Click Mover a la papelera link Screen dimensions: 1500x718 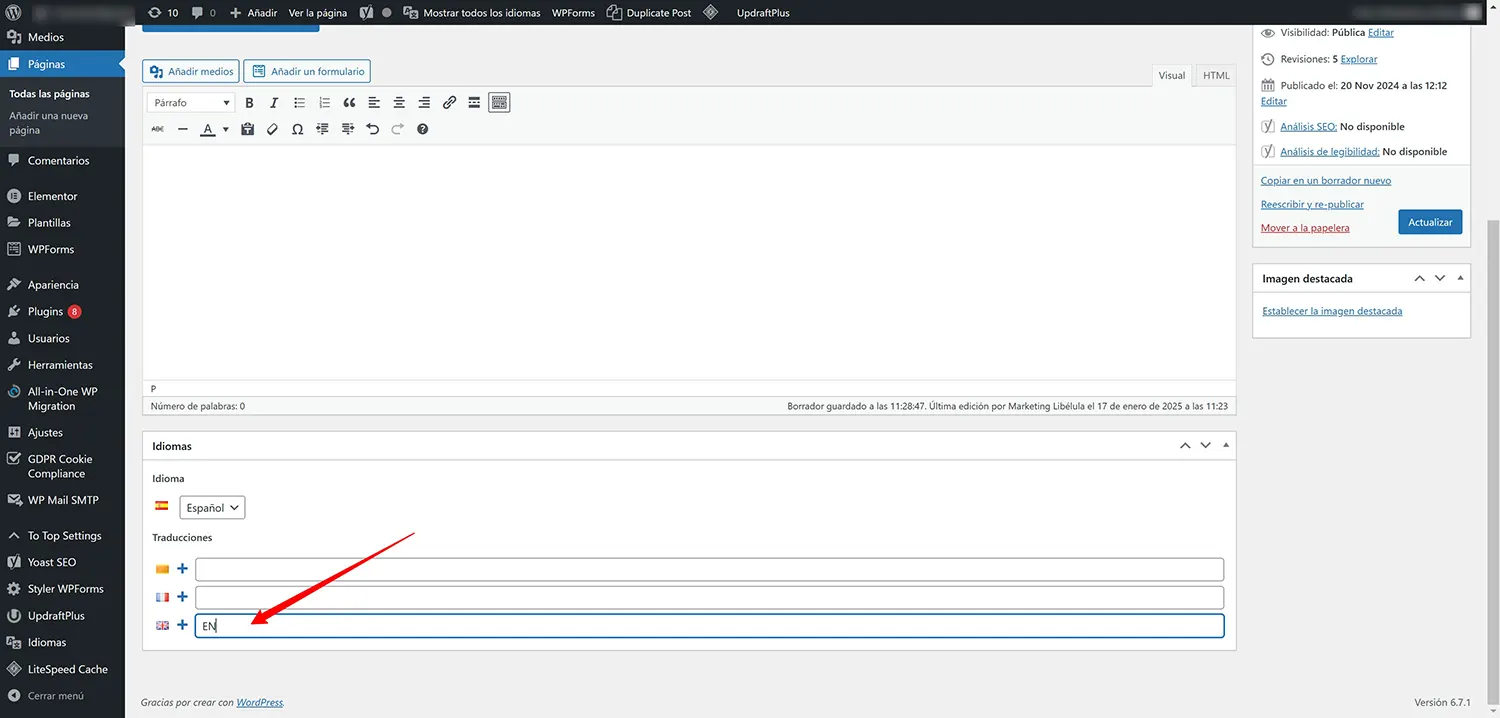[x=1304, y=228]
